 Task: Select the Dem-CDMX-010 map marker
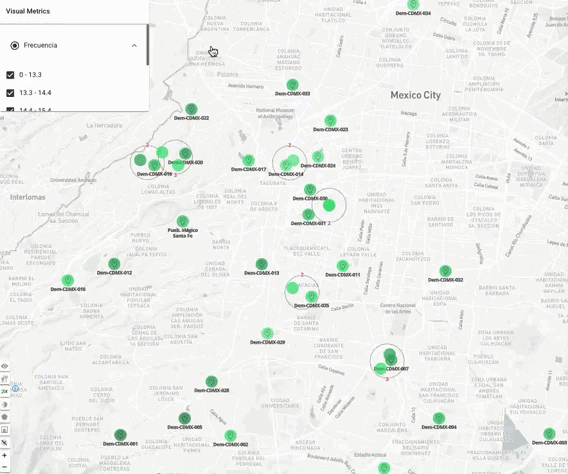pos(68,280)
